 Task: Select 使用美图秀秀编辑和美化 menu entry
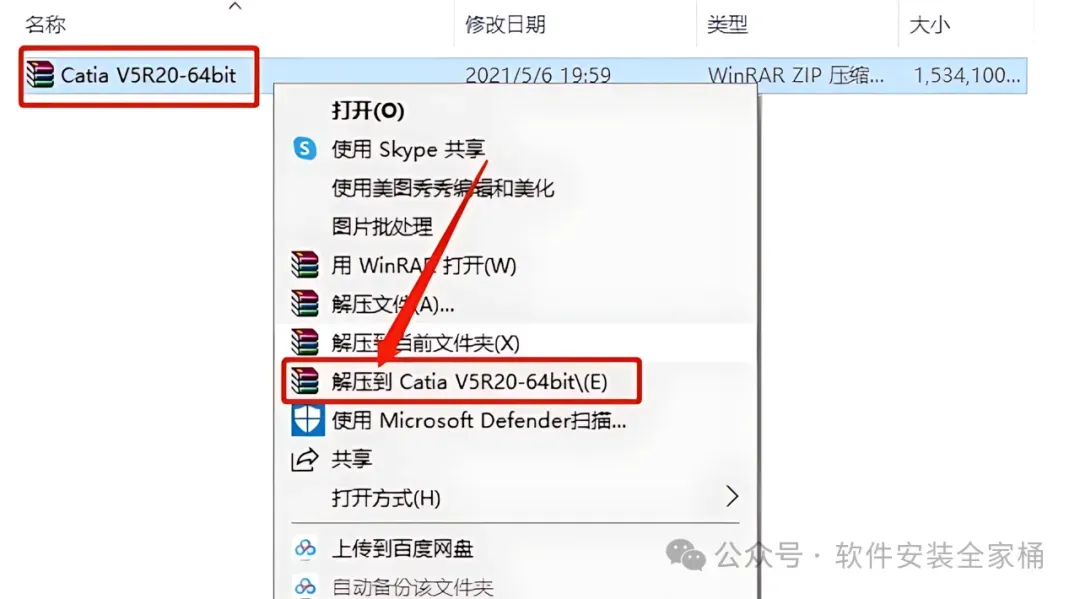click(x=443, y=188)
